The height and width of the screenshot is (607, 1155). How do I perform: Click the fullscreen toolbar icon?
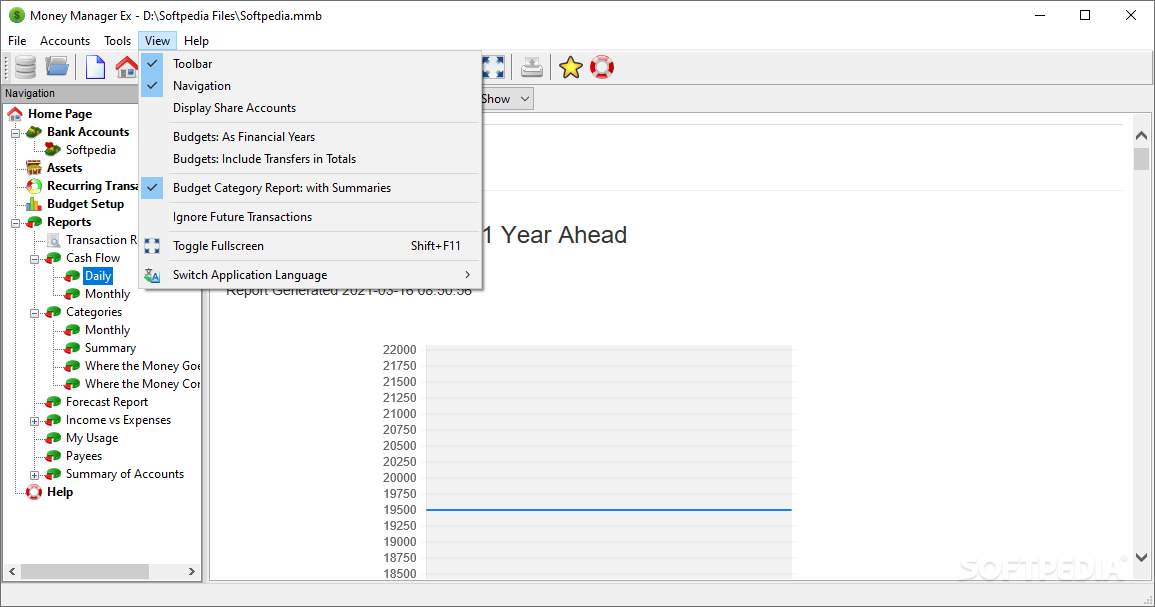coord(494,67)
